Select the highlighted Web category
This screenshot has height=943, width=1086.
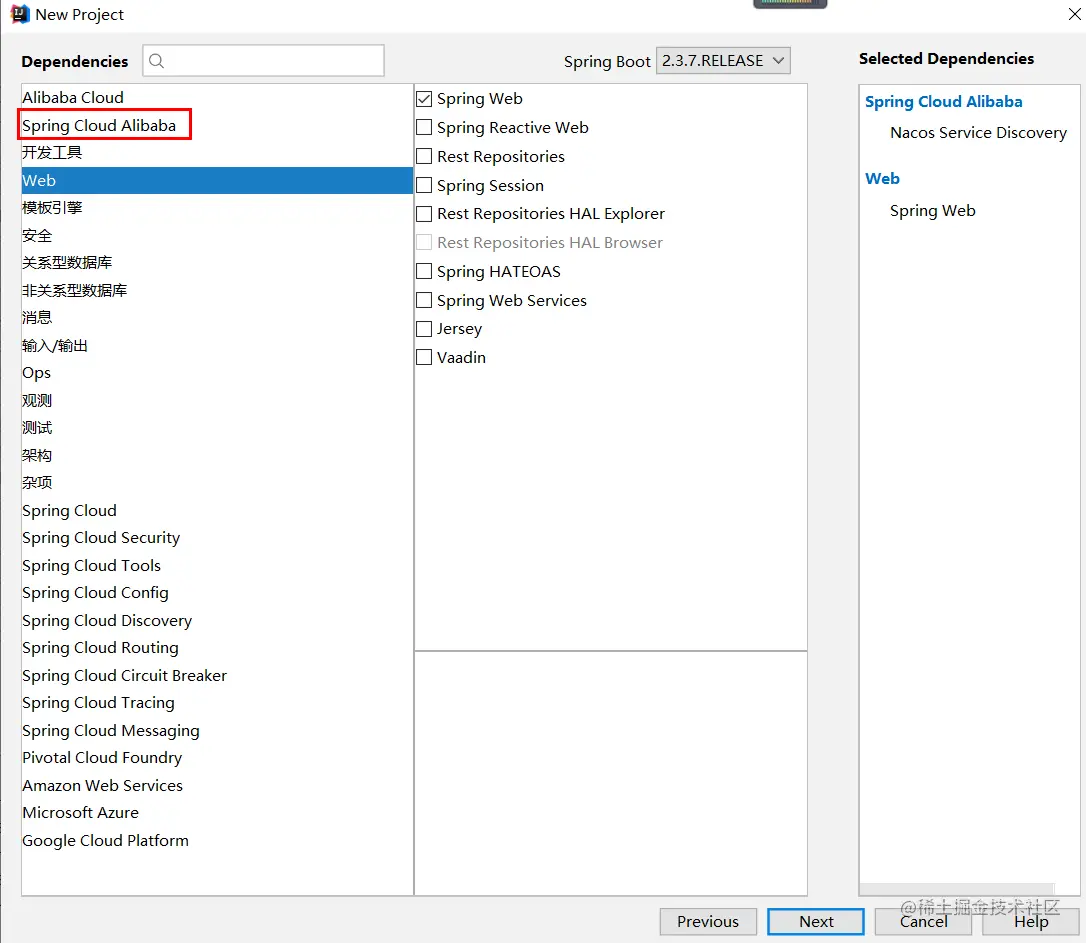(x=217, y=181)
